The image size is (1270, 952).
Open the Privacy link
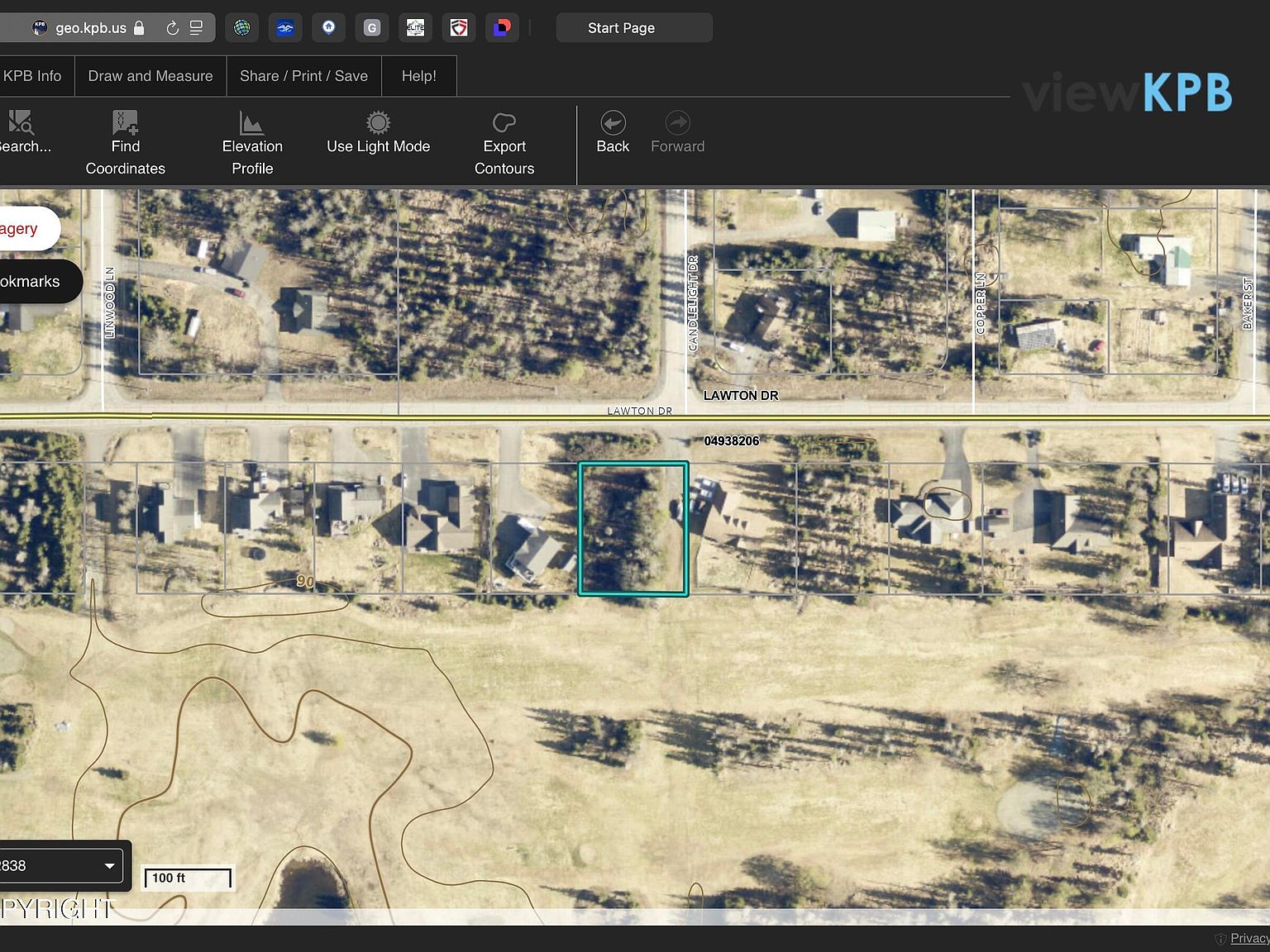[1249, 938]
